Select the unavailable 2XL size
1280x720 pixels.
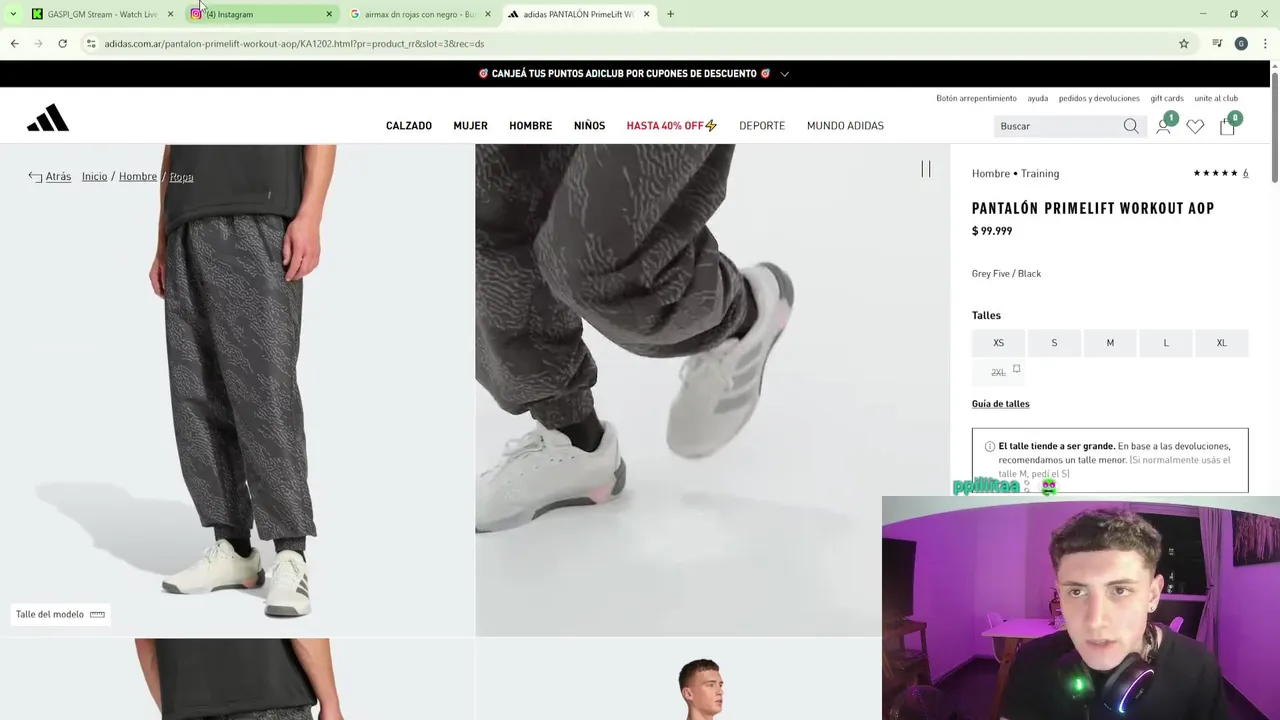click(998, 372)
